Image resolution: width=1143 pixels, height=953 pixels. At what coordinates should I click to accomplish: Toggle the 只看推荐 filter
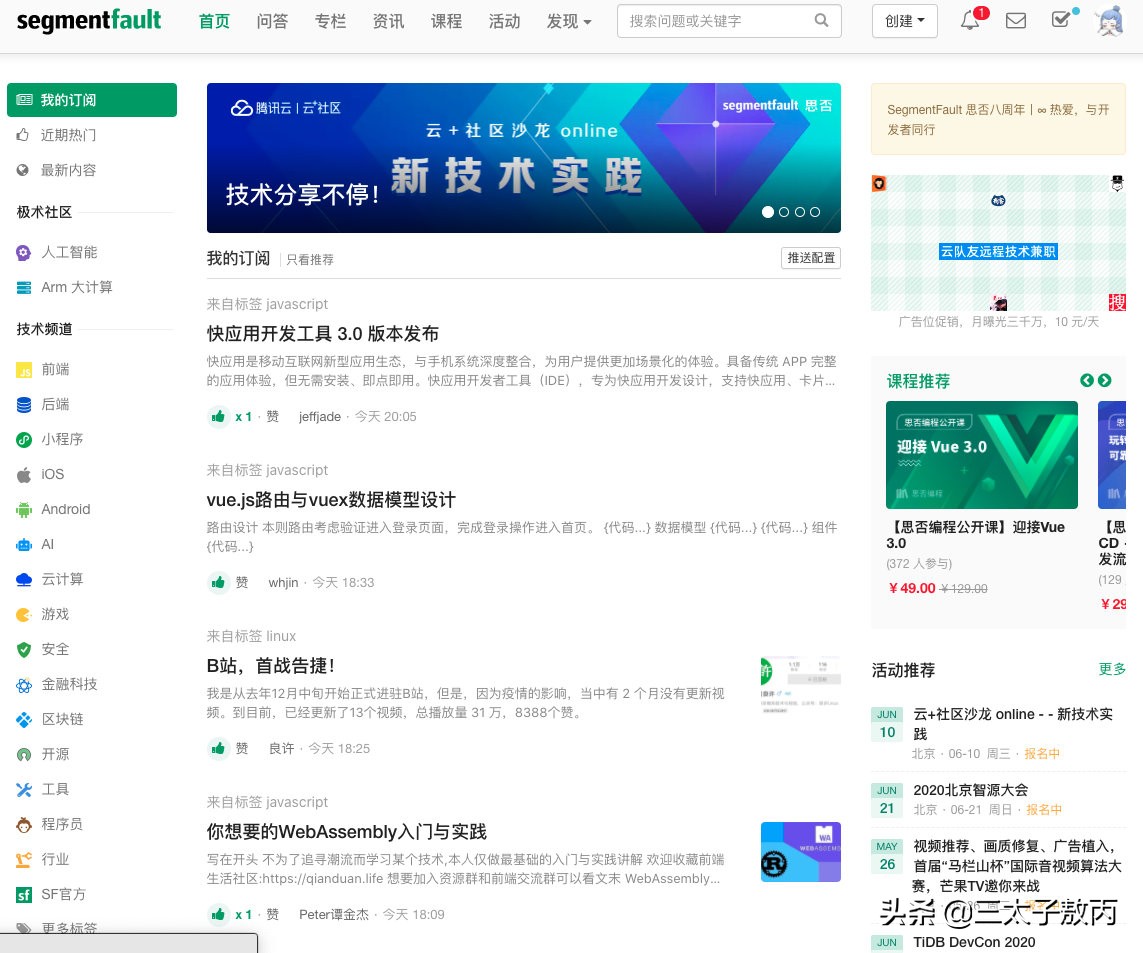coord(310,259)
